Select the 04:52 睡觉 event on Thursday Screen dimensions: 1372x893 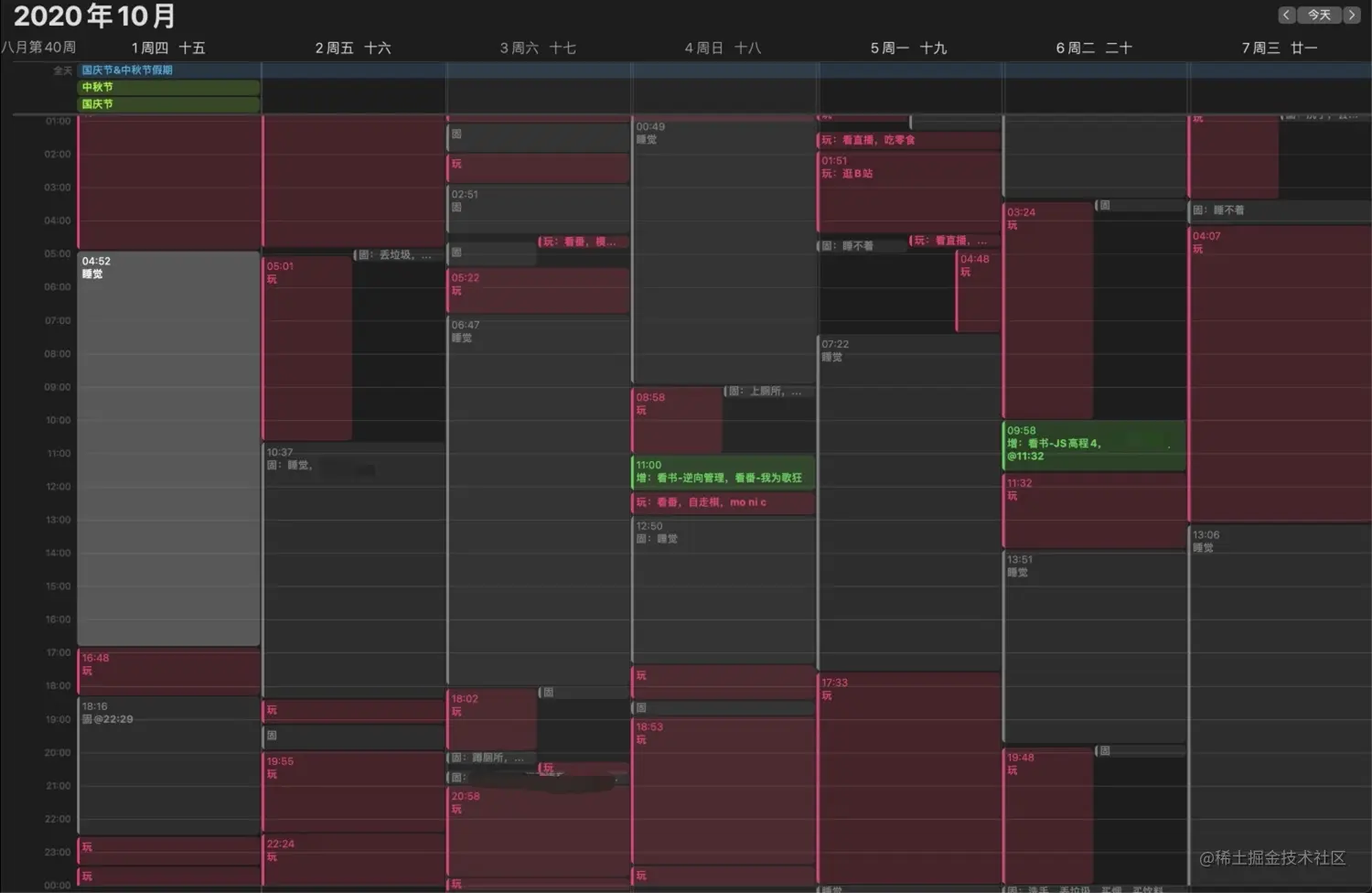tap(169, 449)
